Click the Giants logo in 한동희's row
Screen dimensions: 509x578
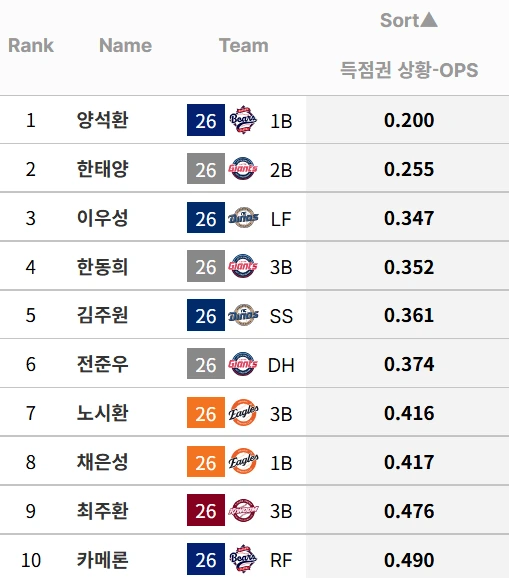pos(243,266)
